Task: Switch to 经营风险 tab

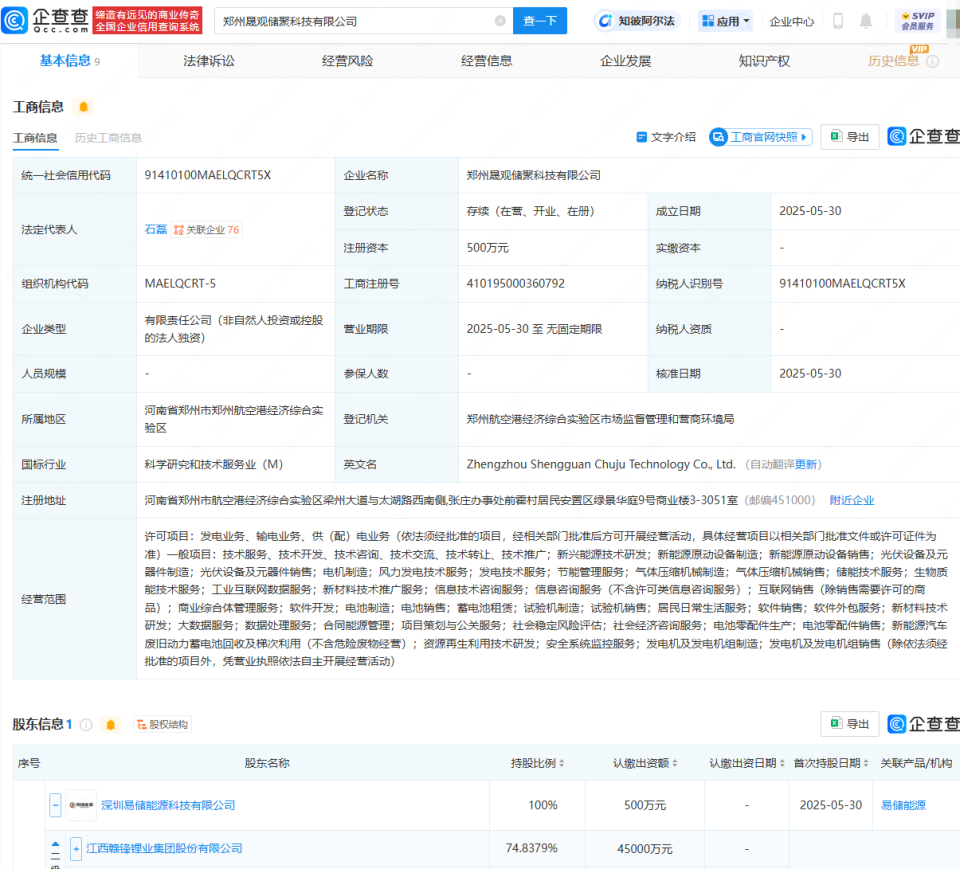Action: point(348,61)
